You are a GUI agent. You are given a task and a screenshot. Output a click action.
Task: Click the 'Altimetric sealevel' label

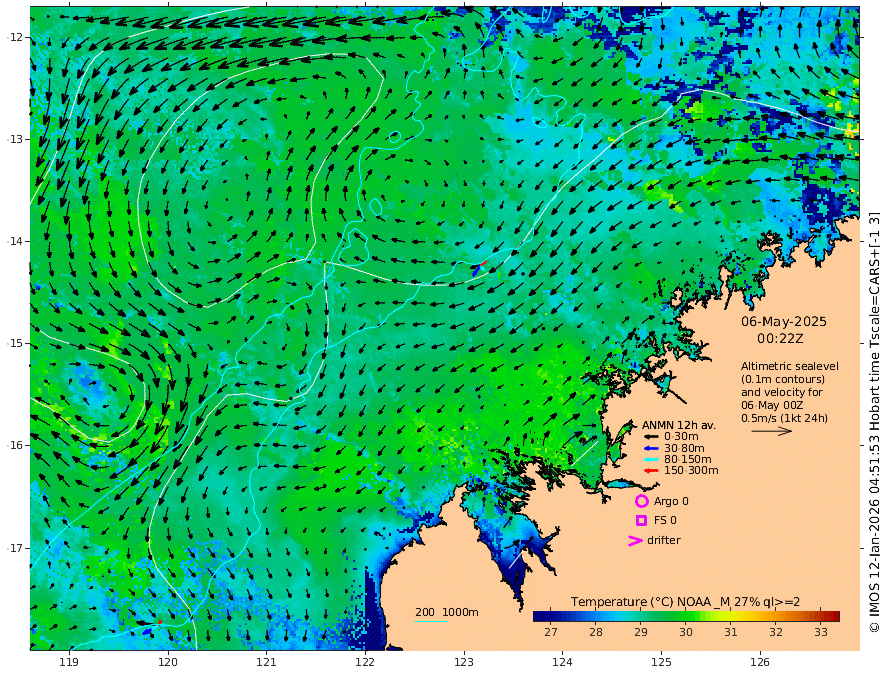[x=790, y=366]
